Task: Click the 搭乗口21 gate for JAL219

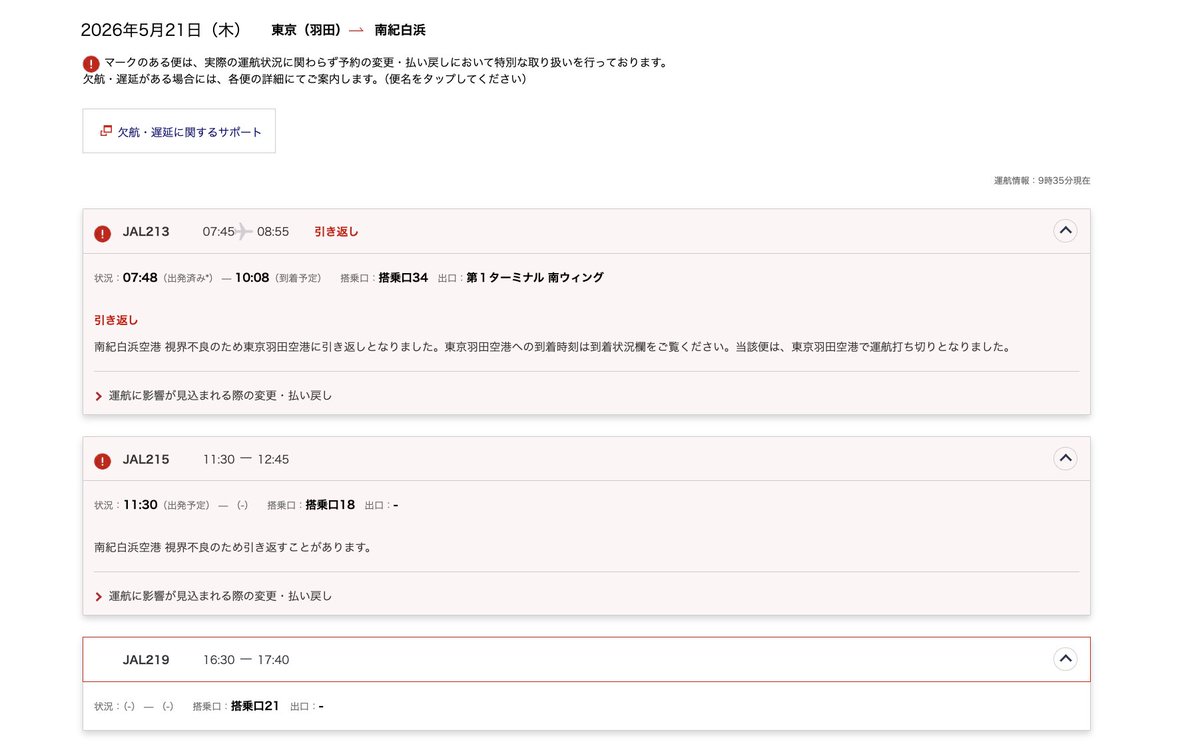Action: 255,706
